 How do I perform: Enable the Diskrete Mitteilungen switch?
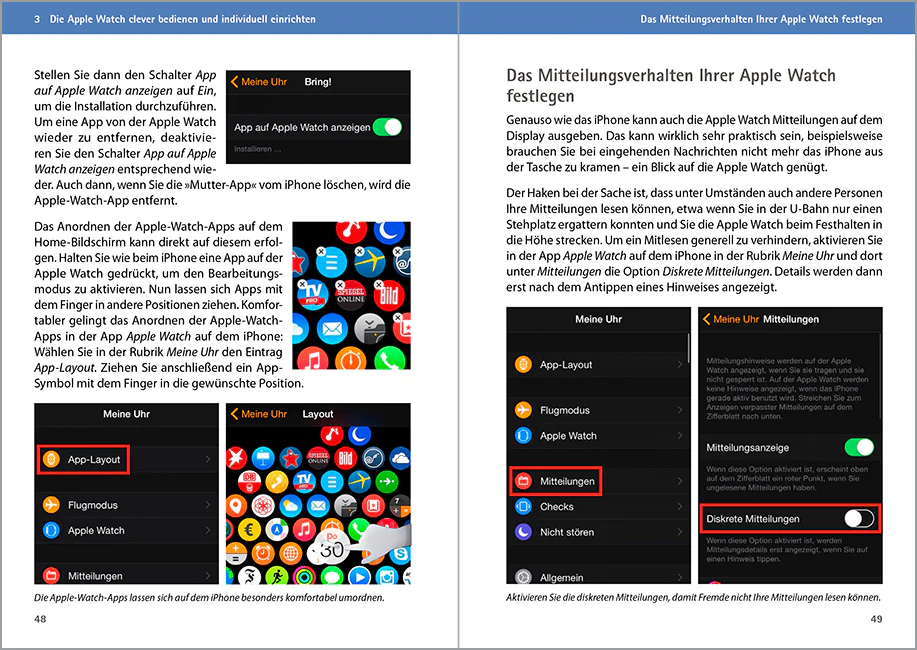tap(859, 518)
